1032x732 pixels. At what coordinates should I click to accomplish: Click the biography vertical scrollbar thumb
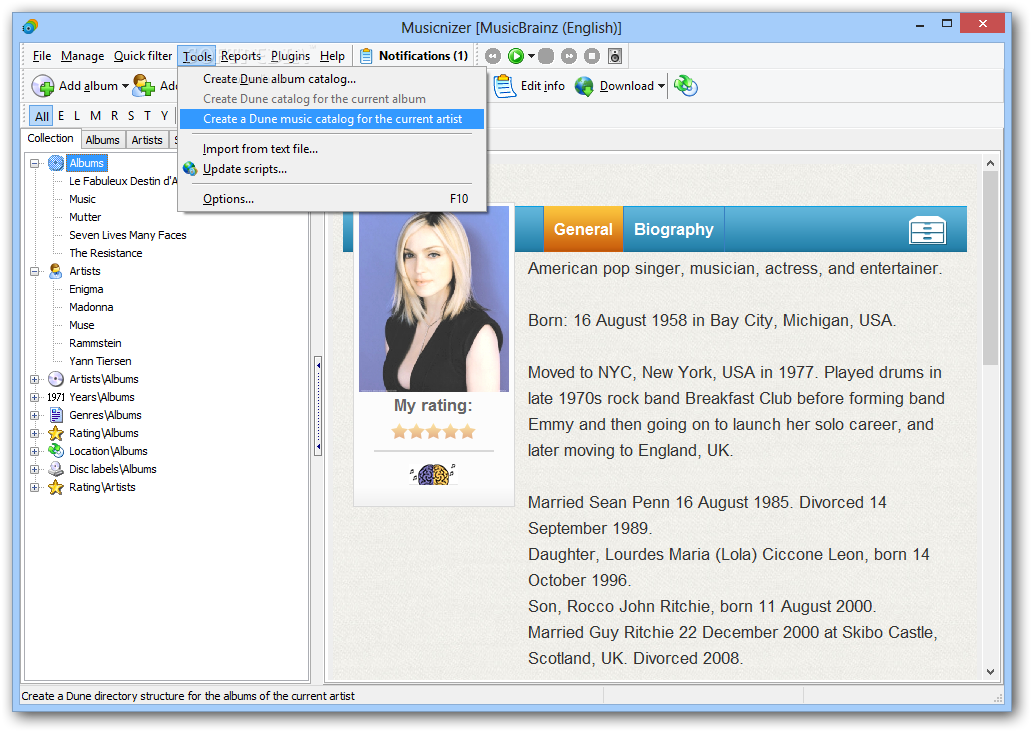pyautogui.click(x=990, y=268)
